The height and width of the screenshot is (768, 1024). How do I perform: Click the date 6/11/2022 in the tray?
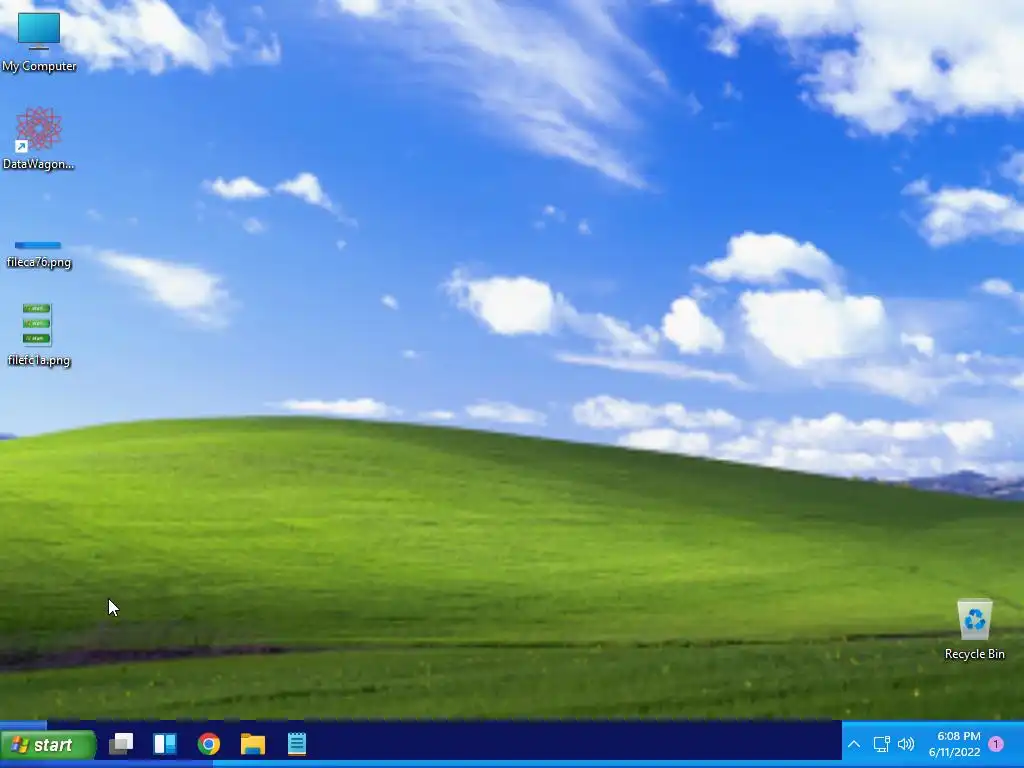point(955,752)
